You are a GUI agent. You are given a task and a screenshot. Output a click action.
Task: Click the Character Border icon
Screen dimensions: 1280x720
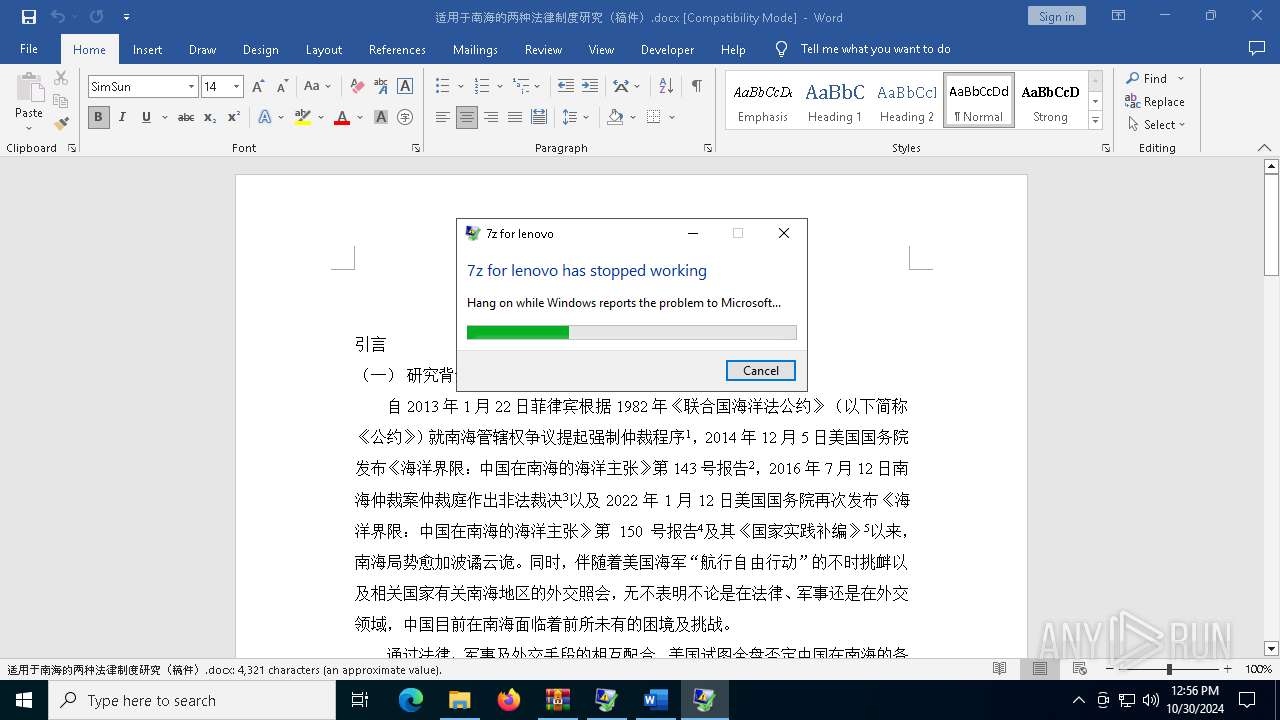click(x=405, y=87)
